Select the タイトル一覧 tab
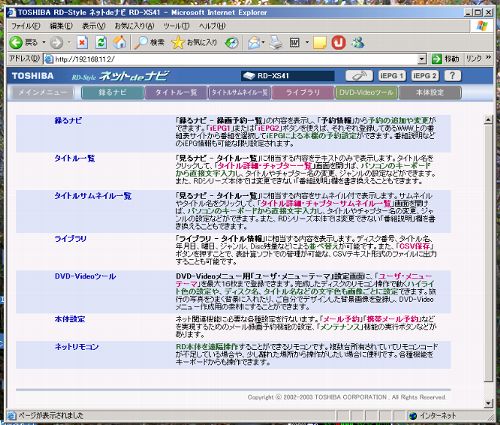The image size is (500, 425). (176, 93)
